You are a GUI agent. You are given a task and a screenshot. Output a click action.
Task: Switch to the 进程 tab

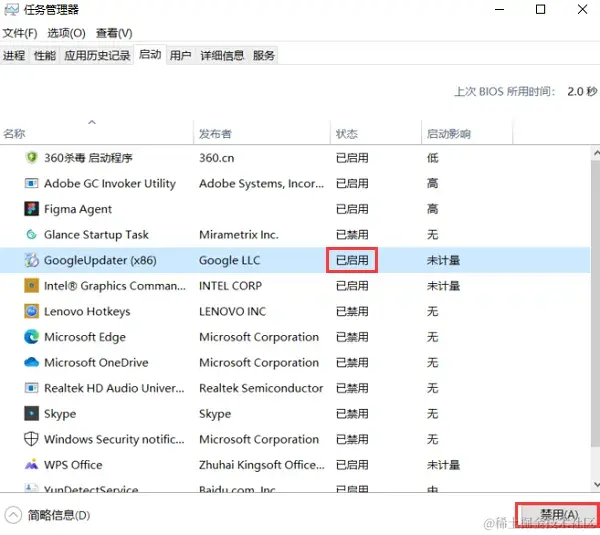pyautogui.click(x=14, y=56)
